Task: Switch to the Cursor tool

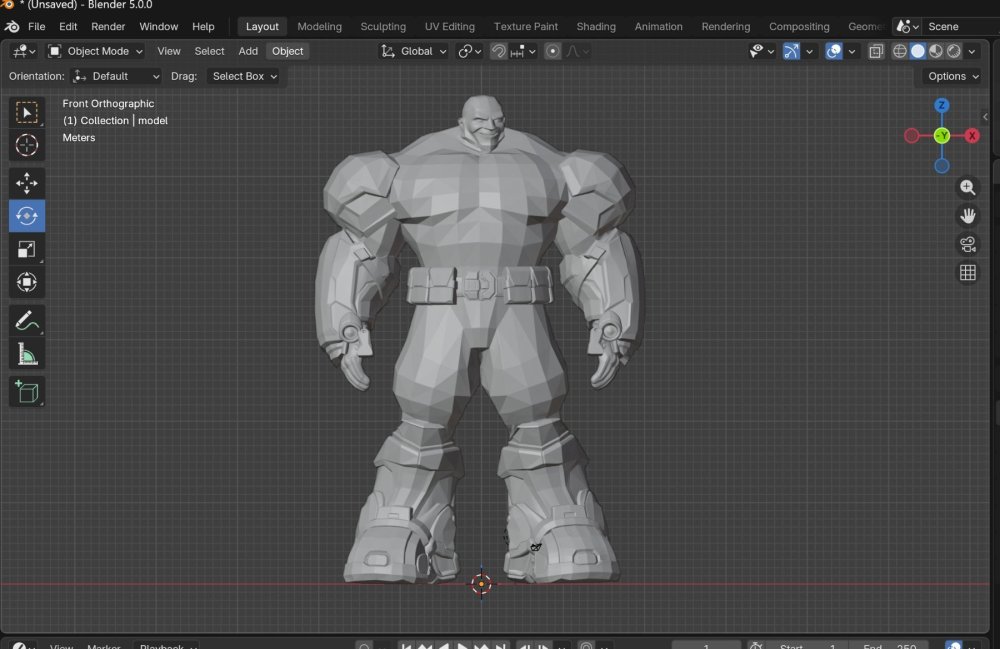Action: coord(26,146)
